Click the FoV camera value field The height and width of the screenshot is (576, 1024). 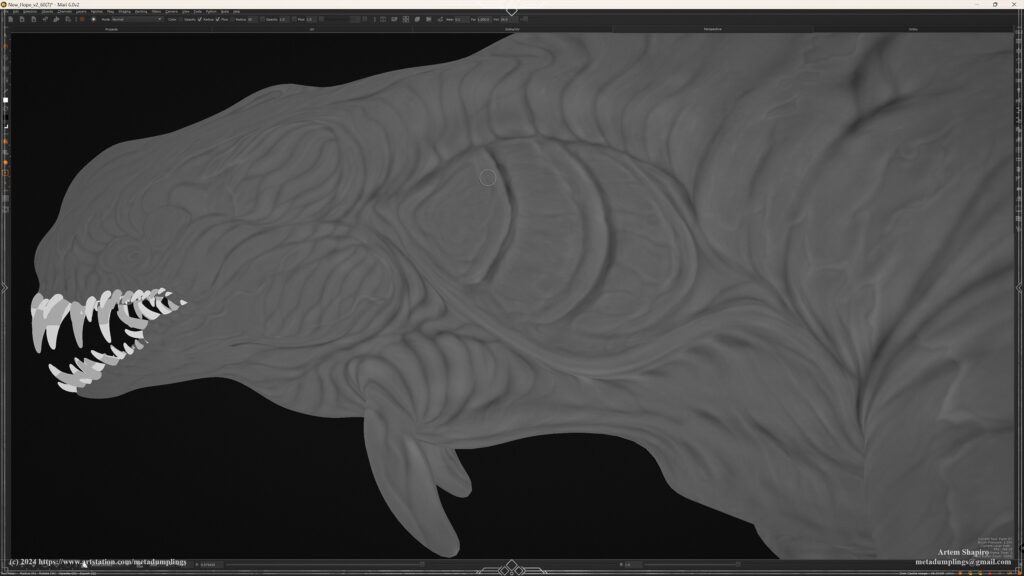click(x=504, y=19)
